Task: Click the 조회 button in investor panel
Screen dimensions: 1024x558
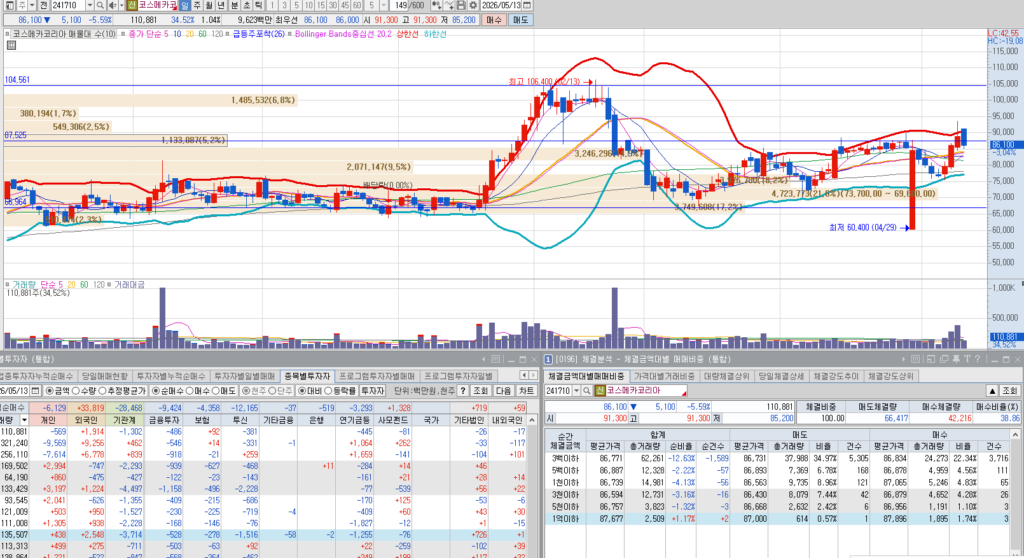Action: point(481,391)
